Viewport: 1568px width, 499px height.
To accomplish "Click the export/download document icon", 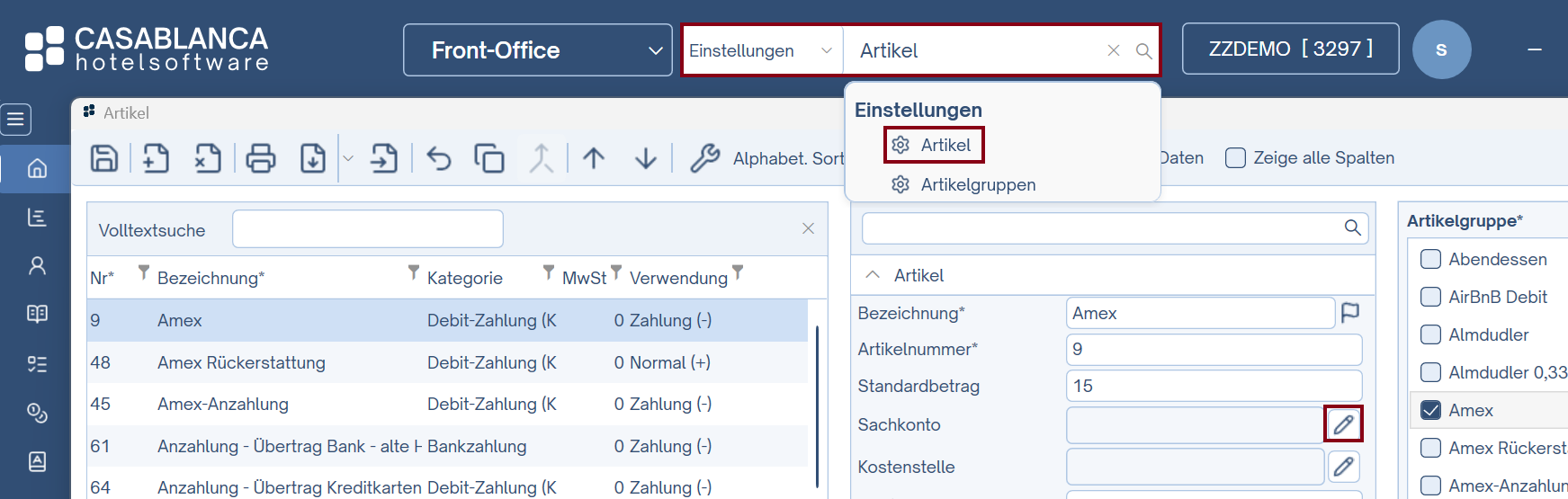I will (x=313, y=158).
